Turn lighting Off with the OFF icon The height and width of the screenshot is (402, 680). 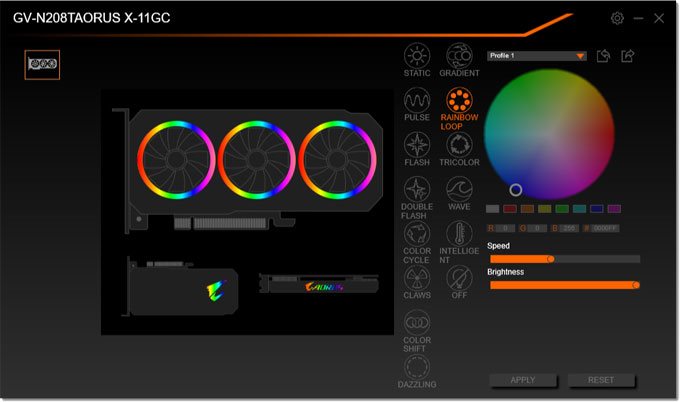point(459,278)
